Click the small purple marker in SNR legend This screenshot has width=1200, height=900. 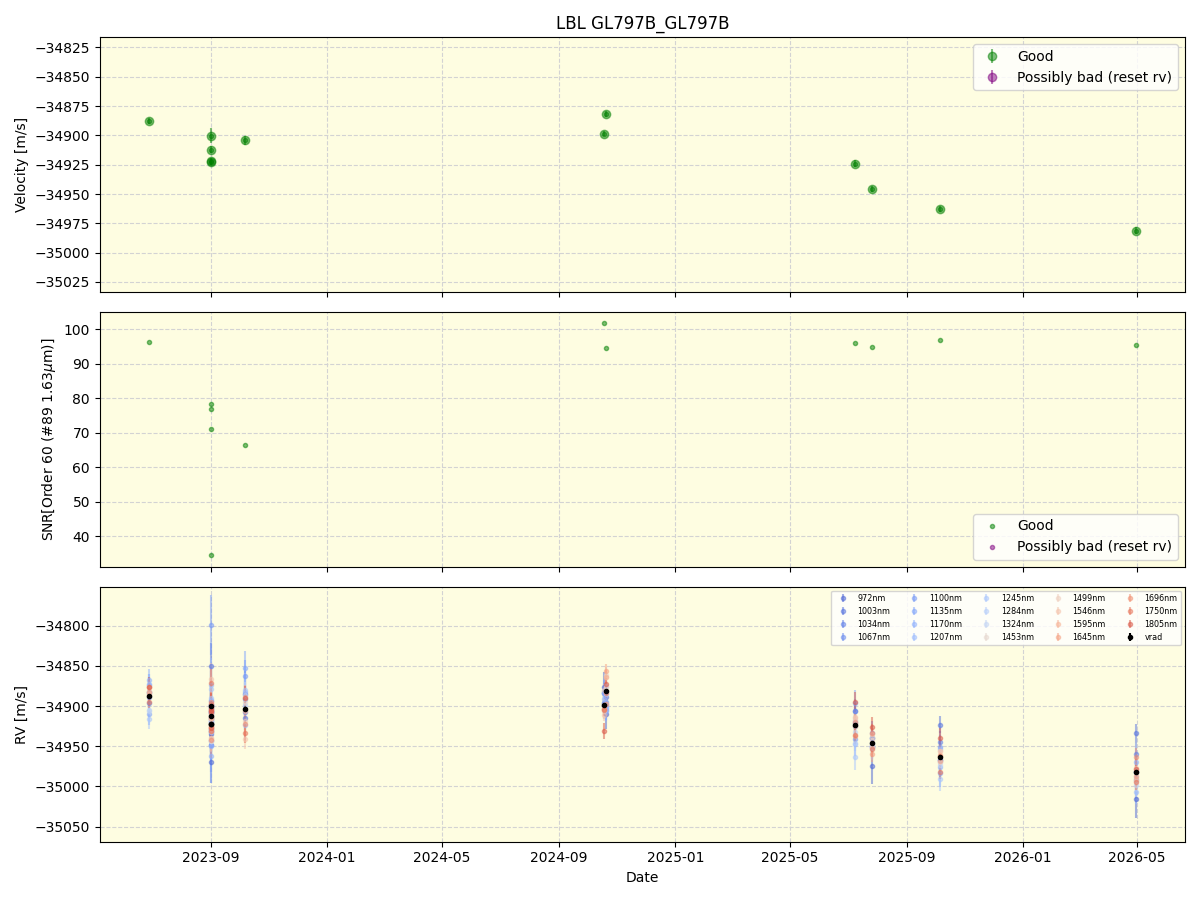point(992,547)
